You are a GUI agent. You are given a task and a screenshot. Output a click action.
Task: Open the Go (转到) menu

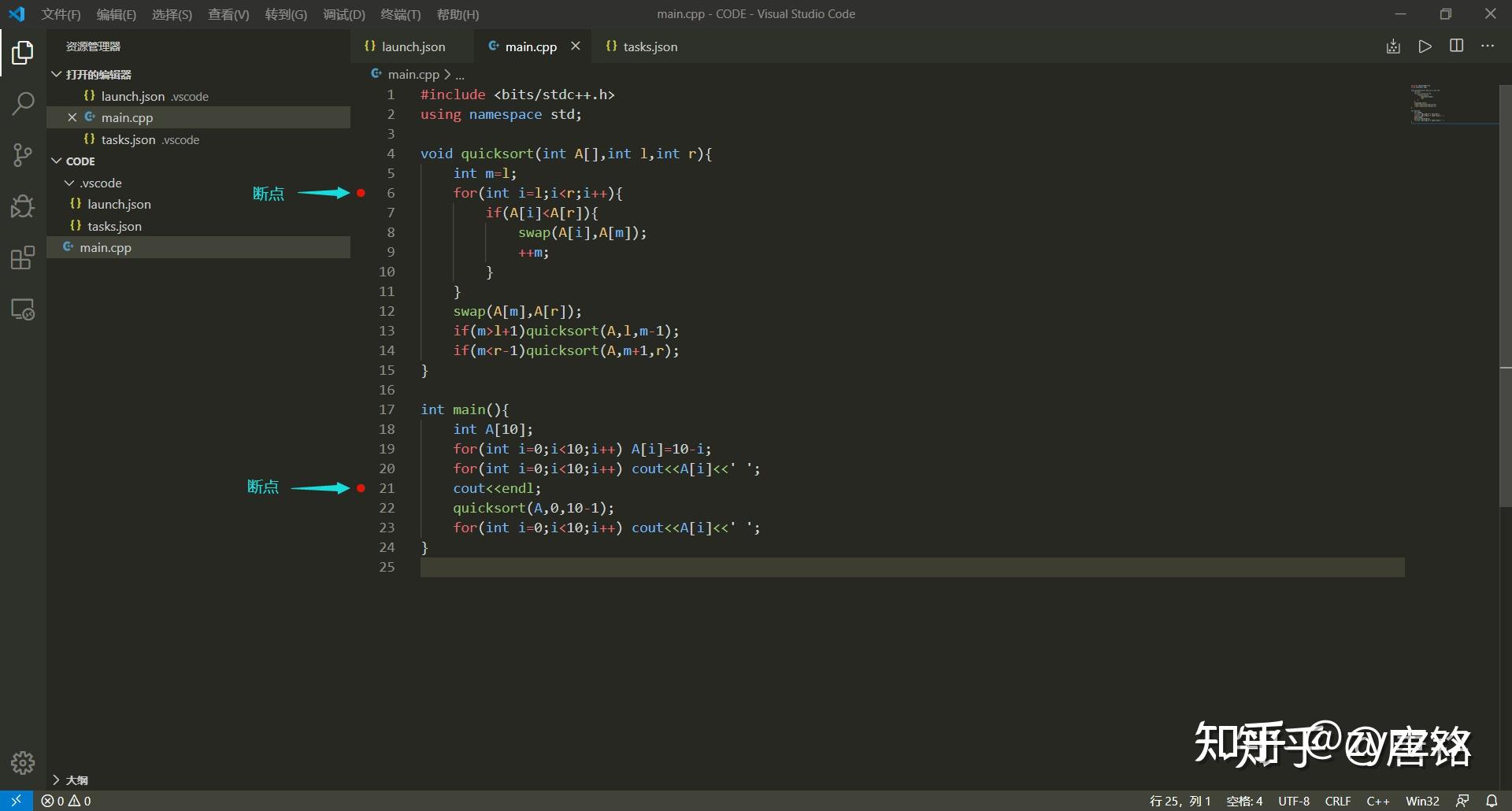[x=286, y=14]
